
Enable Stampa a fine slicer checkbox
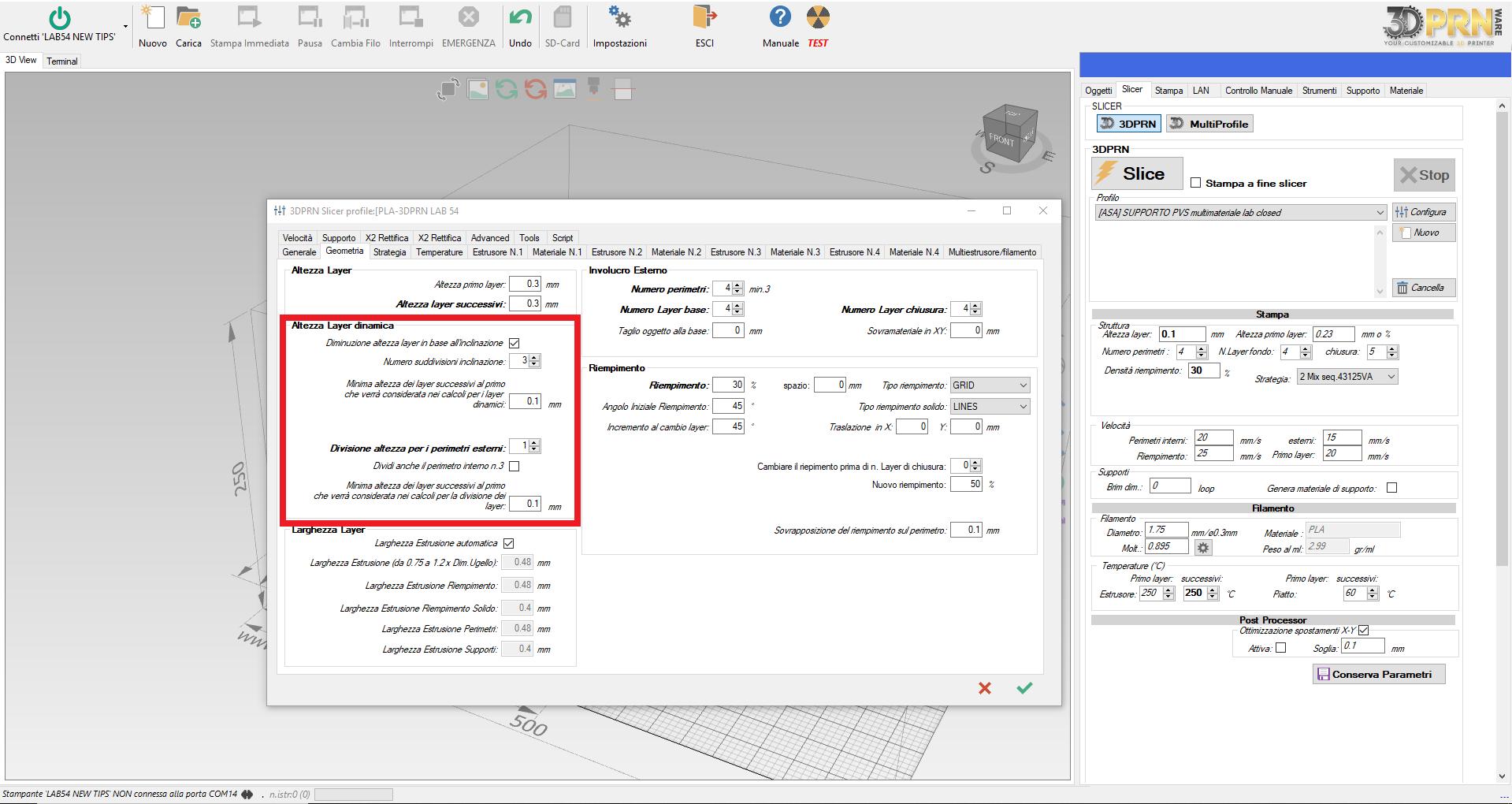(x=1196, y=183)
